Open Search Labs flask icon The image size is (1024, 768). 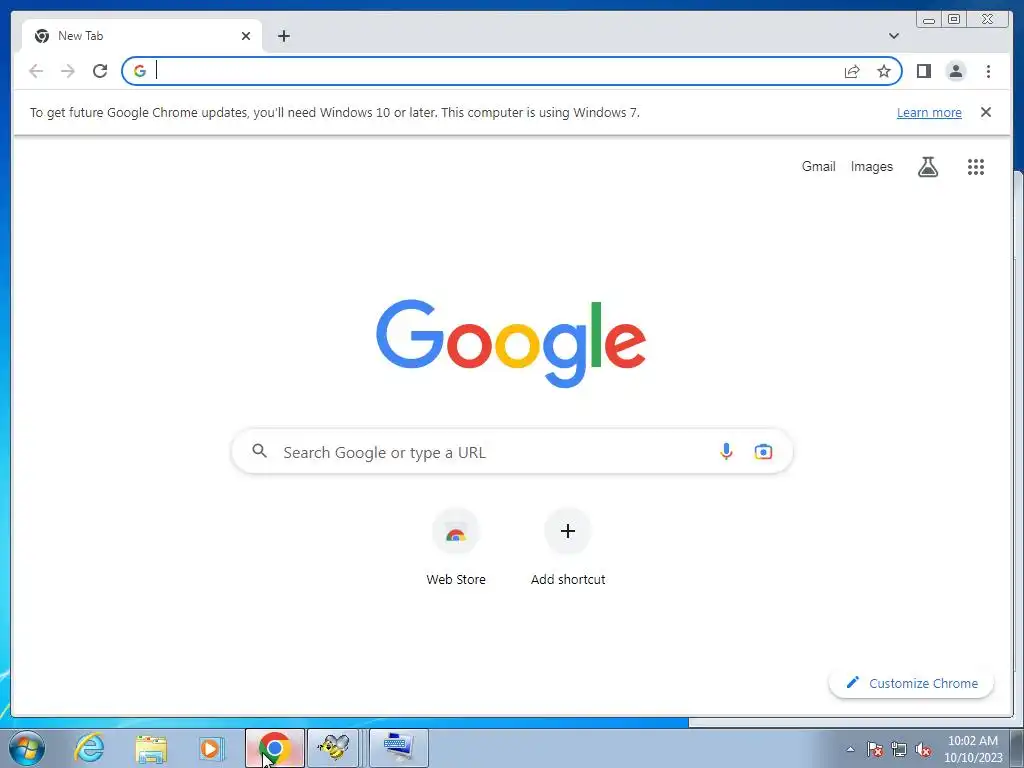pyautogui.click(x=928, y=167)
